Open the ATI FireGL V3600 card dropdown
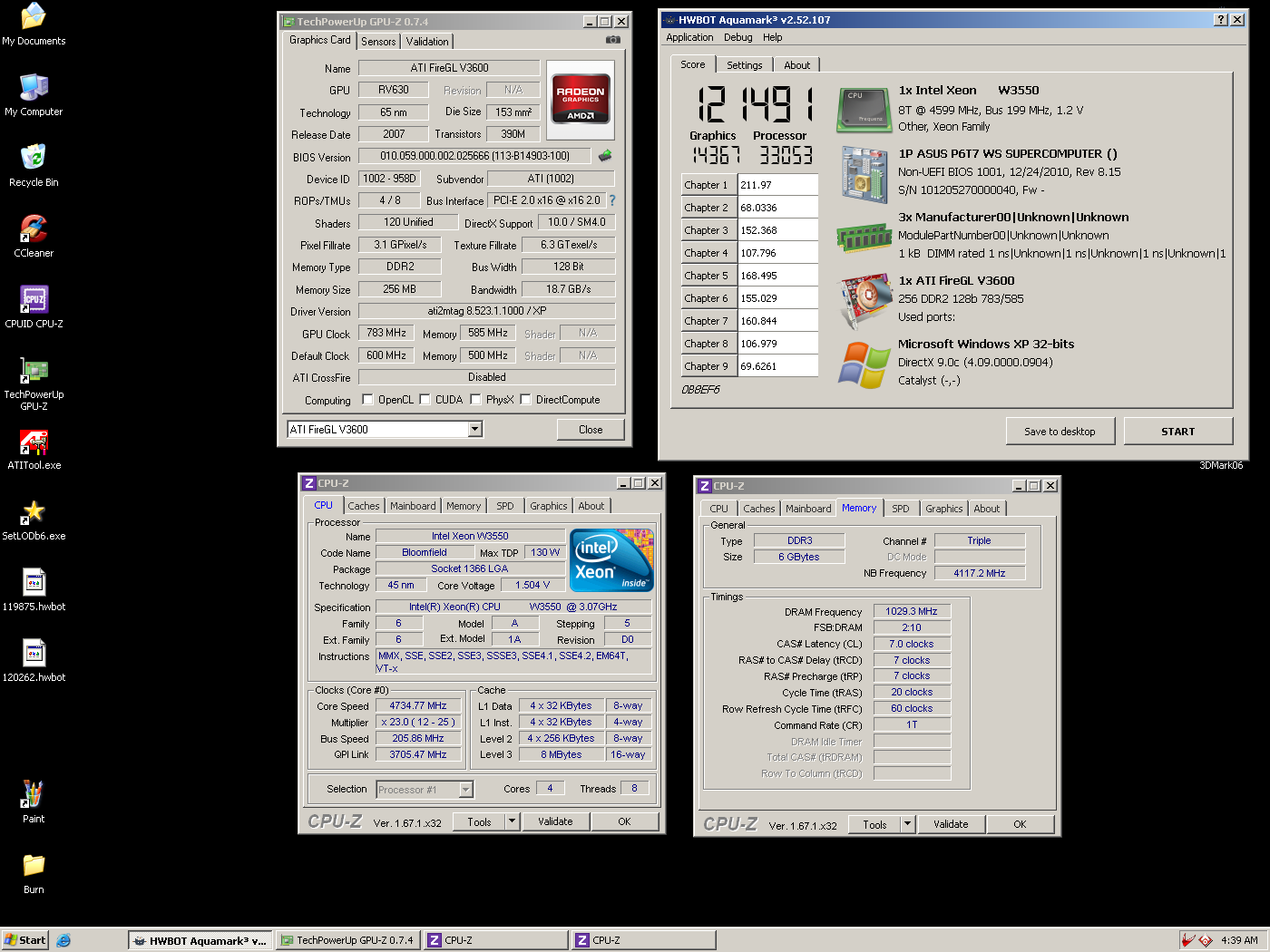Viewport: 1270px width, 952px height. [474, 429]
